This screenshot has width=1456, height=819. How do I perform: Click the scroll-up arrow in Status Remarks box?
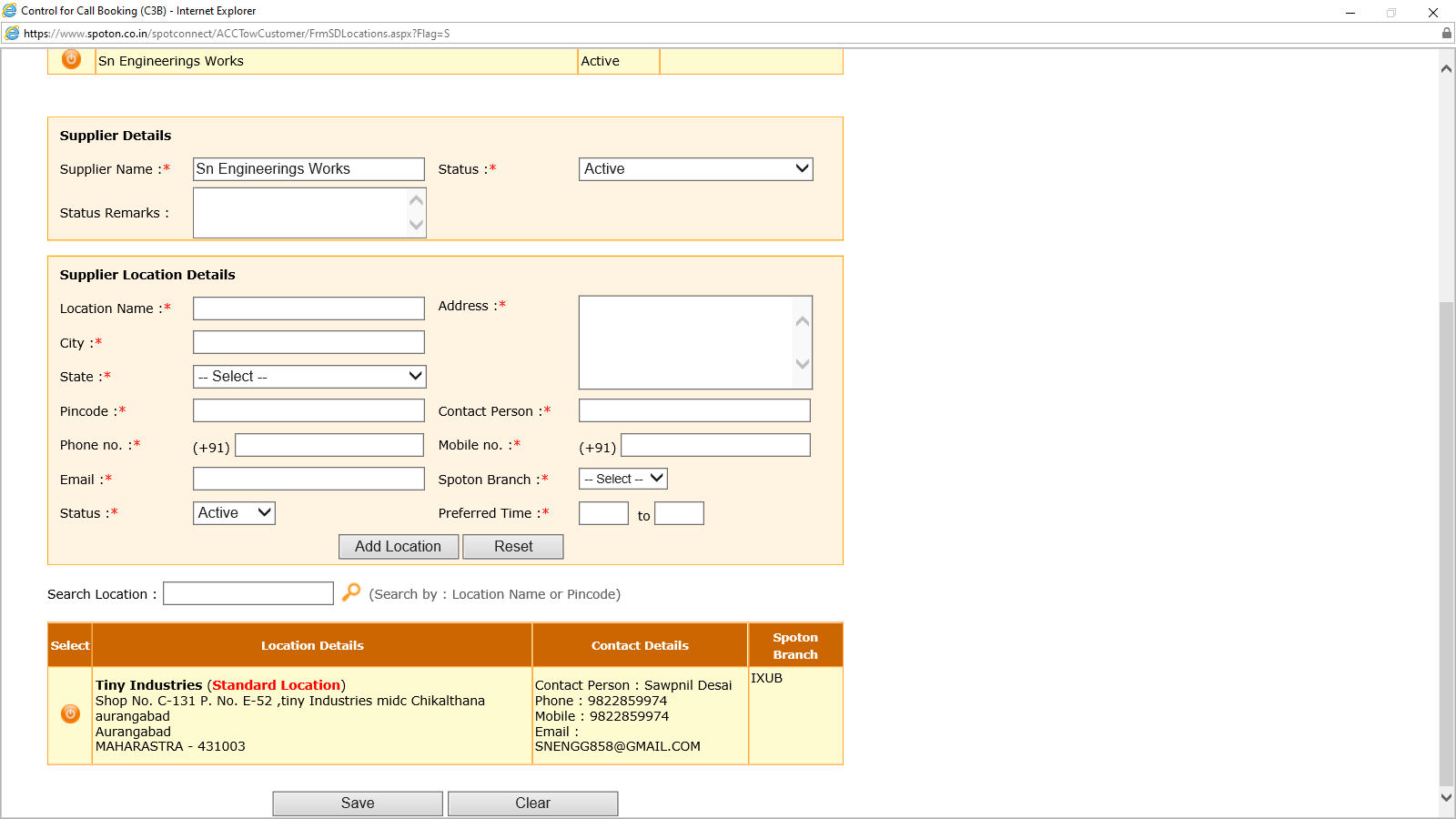pos(417,201)
